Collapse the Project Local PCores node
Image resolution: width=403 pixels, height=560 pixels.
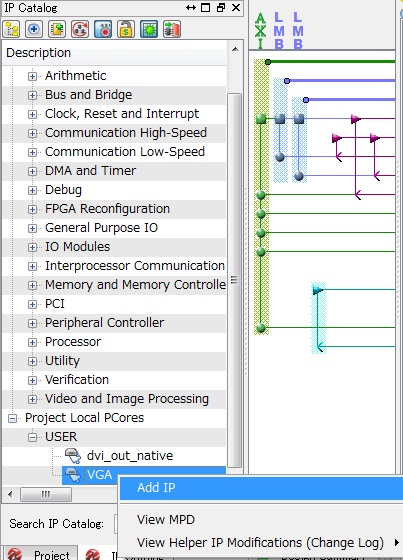coord(13,418)
